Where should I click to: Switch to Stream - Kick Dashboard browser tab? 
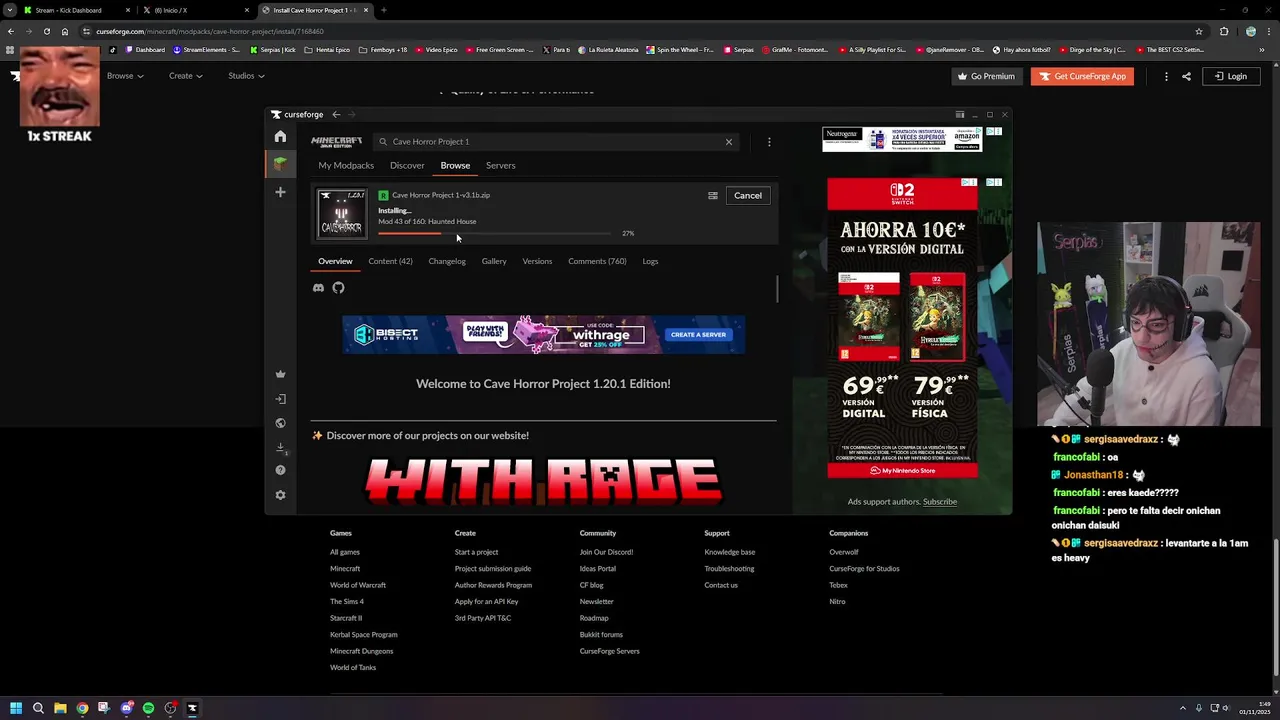(76, 10)
